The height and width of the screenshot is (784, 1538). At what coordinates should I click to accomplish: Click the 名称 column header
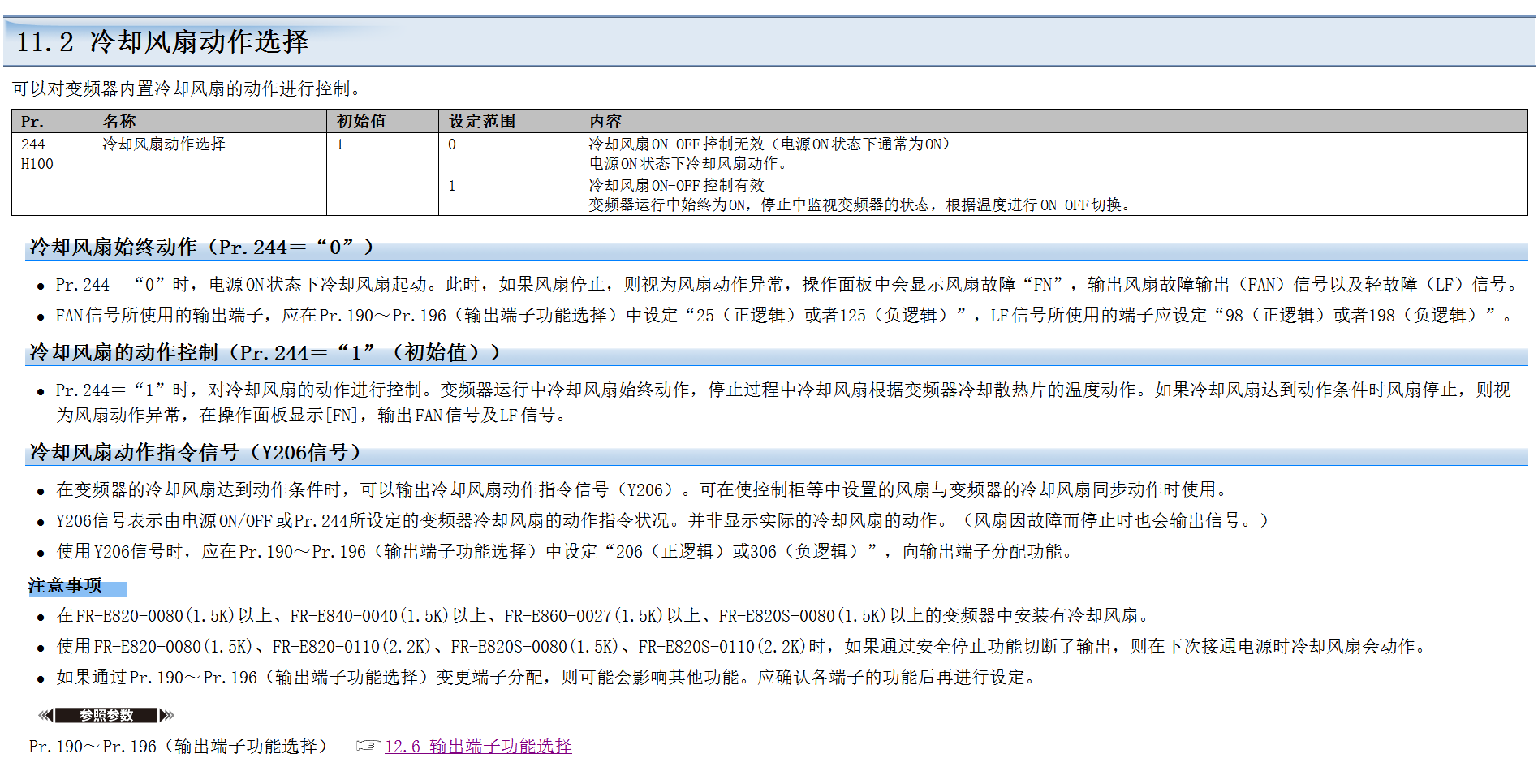pos(119,122)
